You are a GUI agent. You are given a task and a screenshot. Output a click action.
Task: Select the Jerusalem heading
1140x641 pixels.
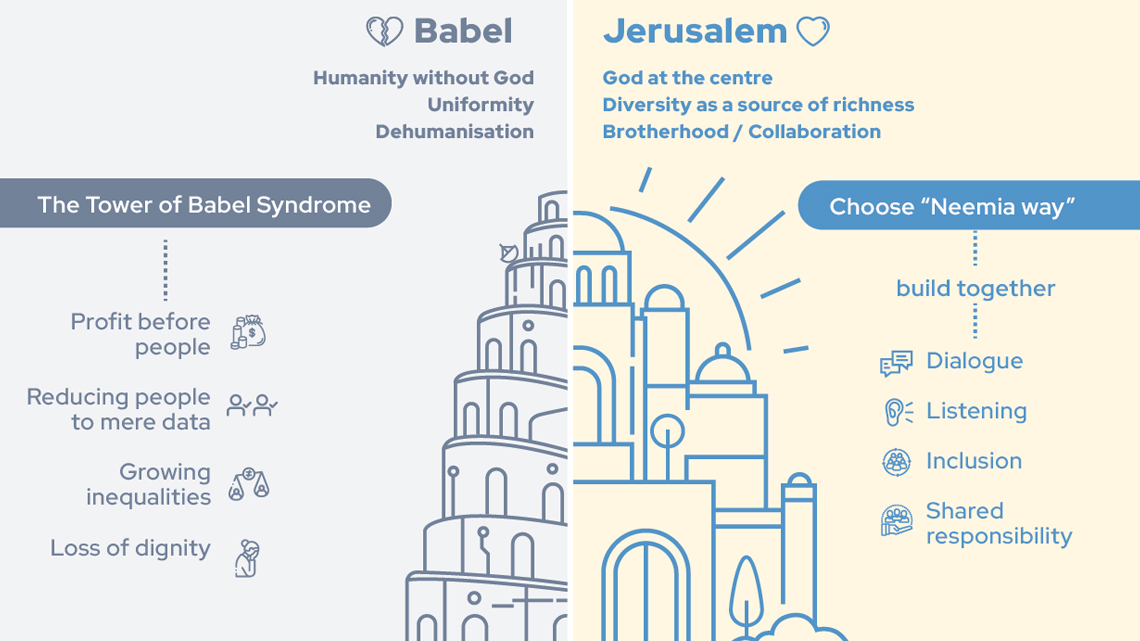coord(695,31)
